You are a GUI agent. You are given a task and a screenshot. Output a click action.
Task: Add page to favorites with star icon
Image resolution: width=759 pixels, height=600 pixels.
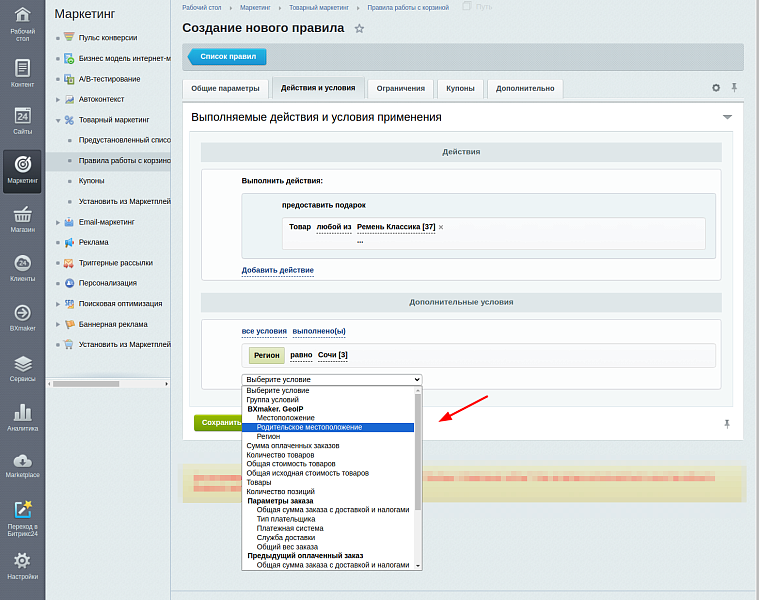pyautogui.click(x=359, y=29)
